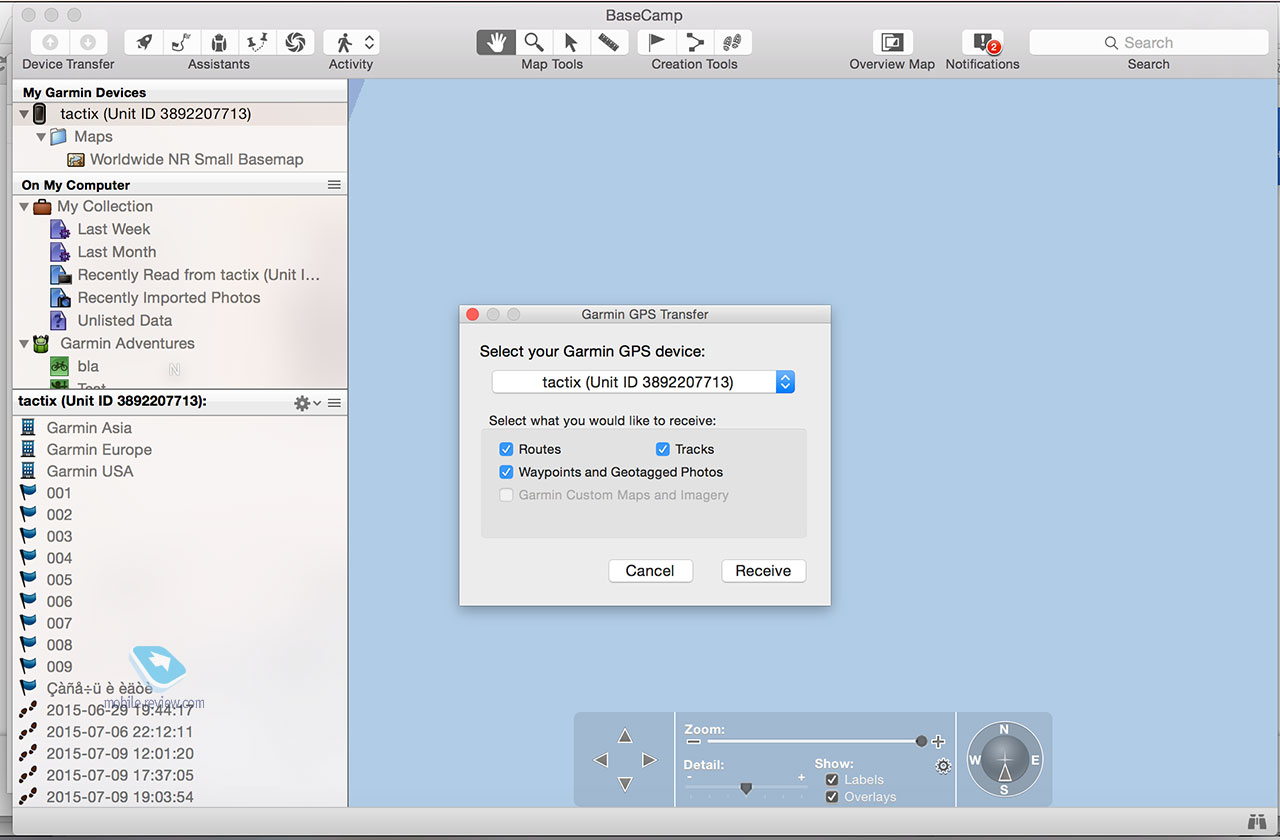Select the Garmin Asia waypoint

(x=89, y=428)
